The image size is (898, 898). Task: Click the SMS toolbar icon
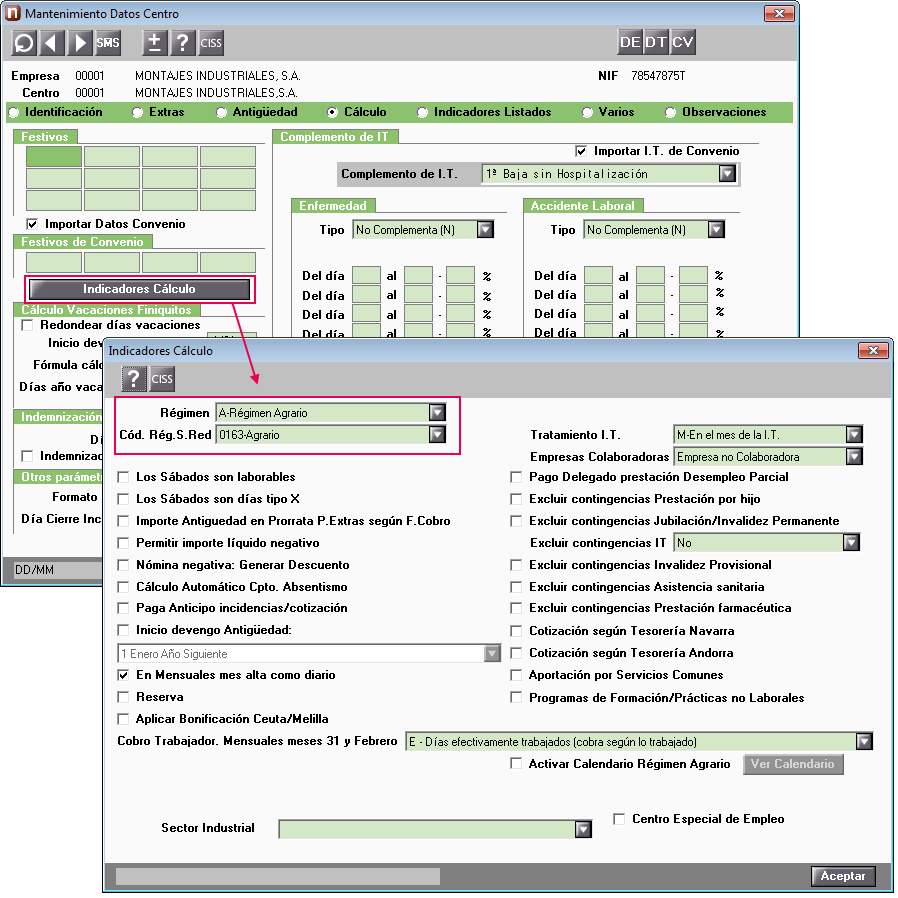pos(108,43)
